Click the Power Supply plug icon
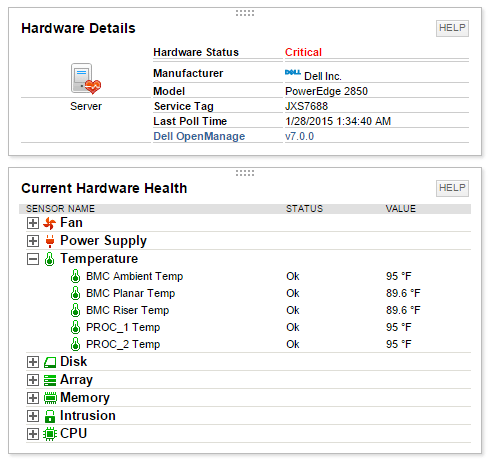The width and height of the screenshot is (491, 461). point(50,241)
